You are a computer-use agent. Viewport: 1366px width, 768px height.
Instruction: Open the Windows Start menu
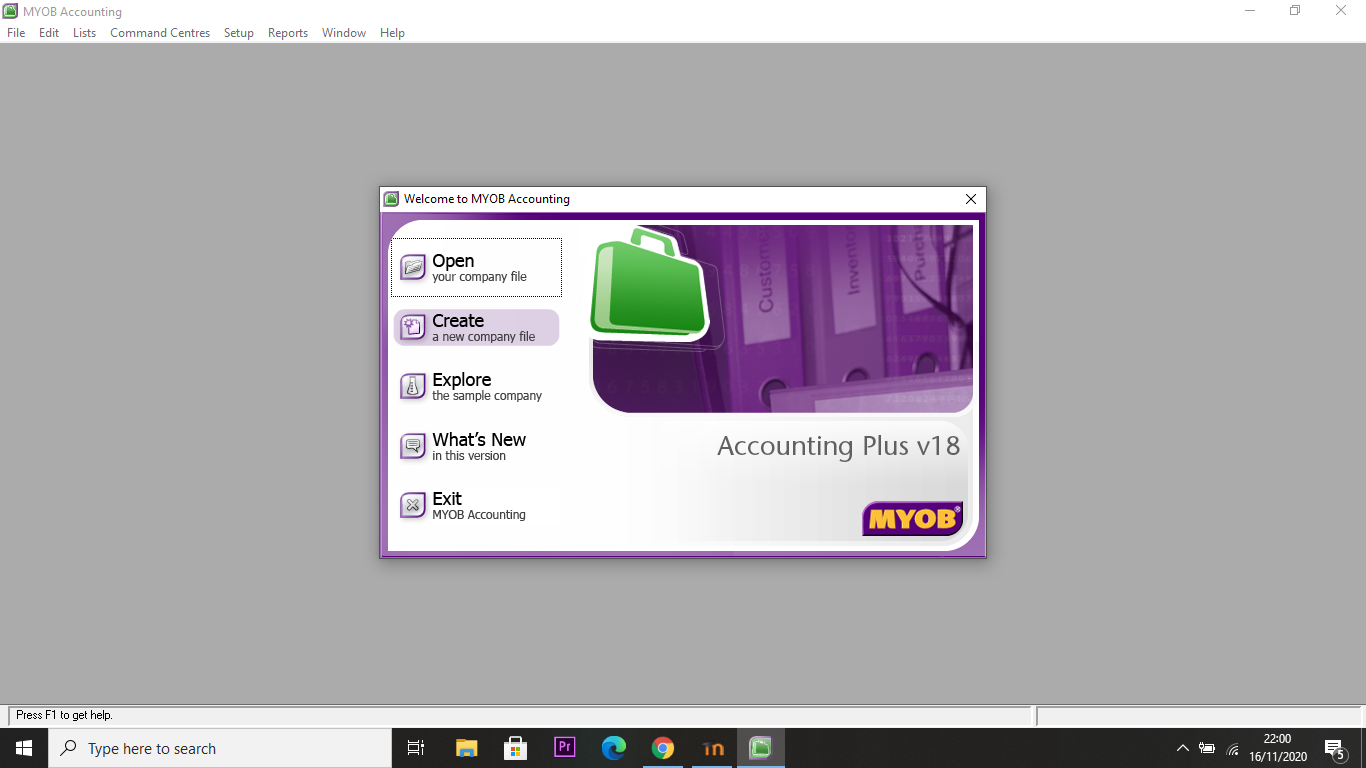click(24, 748)
